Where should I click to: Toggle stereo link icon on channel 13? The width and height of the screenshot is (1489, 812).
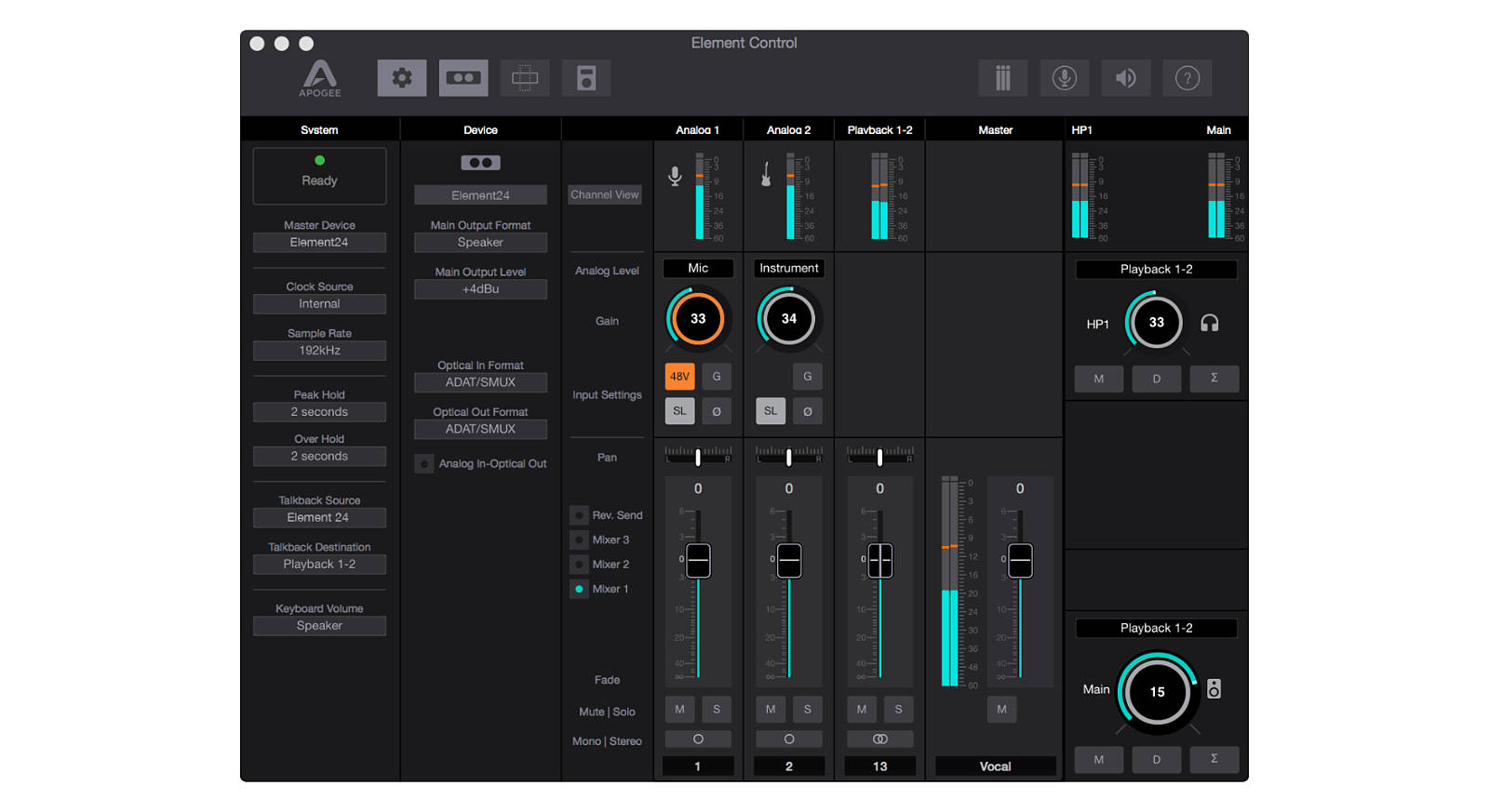coord(880,739)
